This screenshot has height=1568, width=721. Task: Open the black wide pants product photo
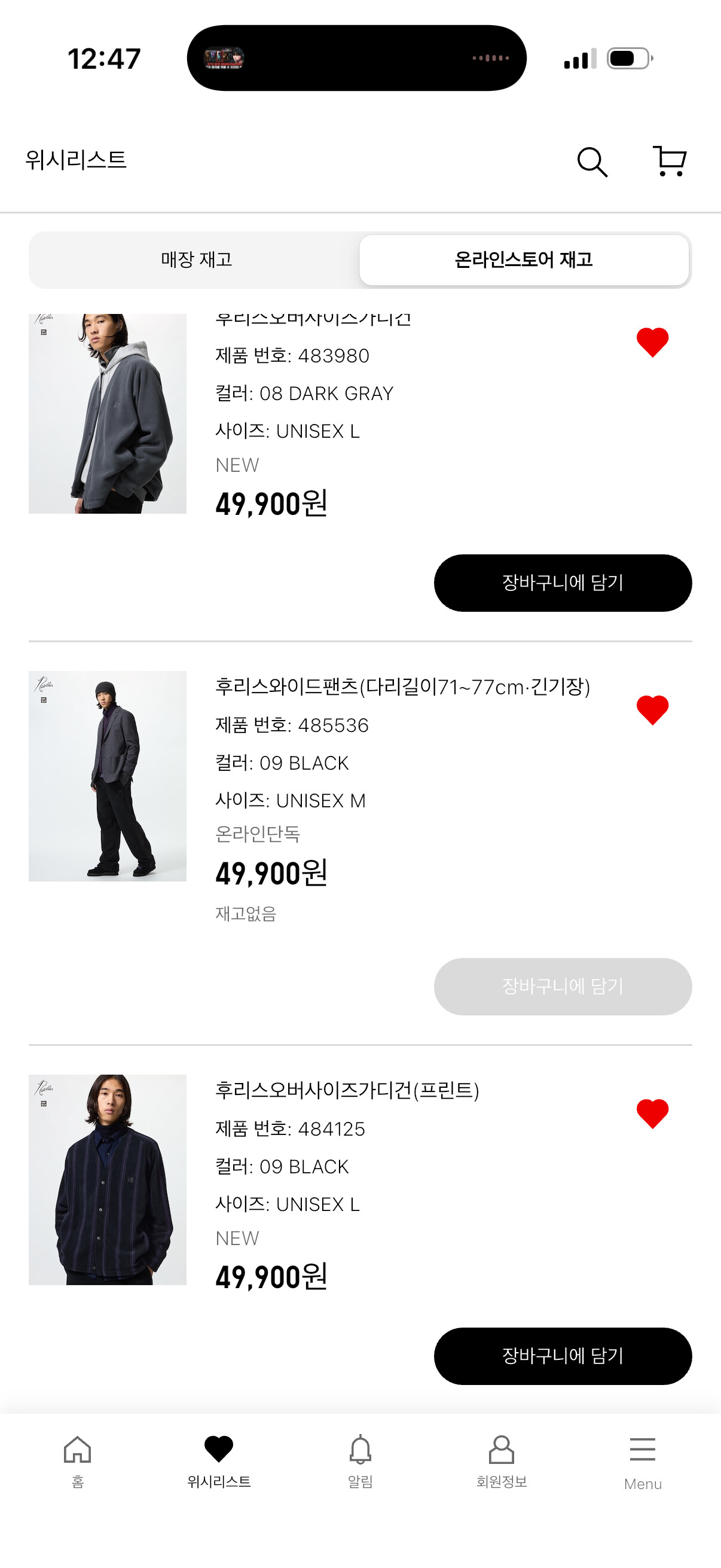click(108, 776)
